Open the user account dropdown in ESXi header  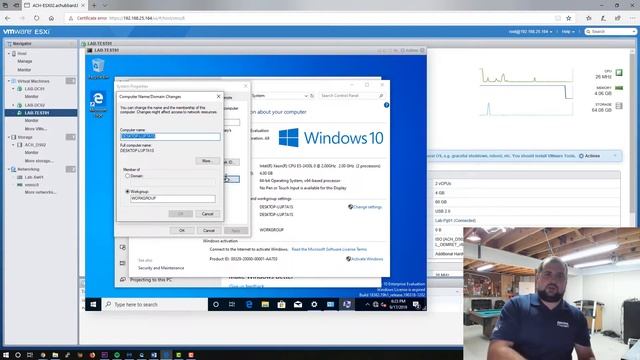pos(530,31)
